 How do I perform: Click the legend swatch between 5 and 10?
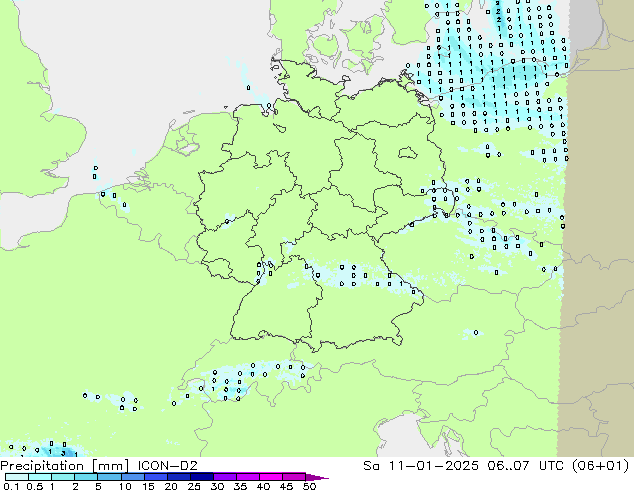[109, 477]
